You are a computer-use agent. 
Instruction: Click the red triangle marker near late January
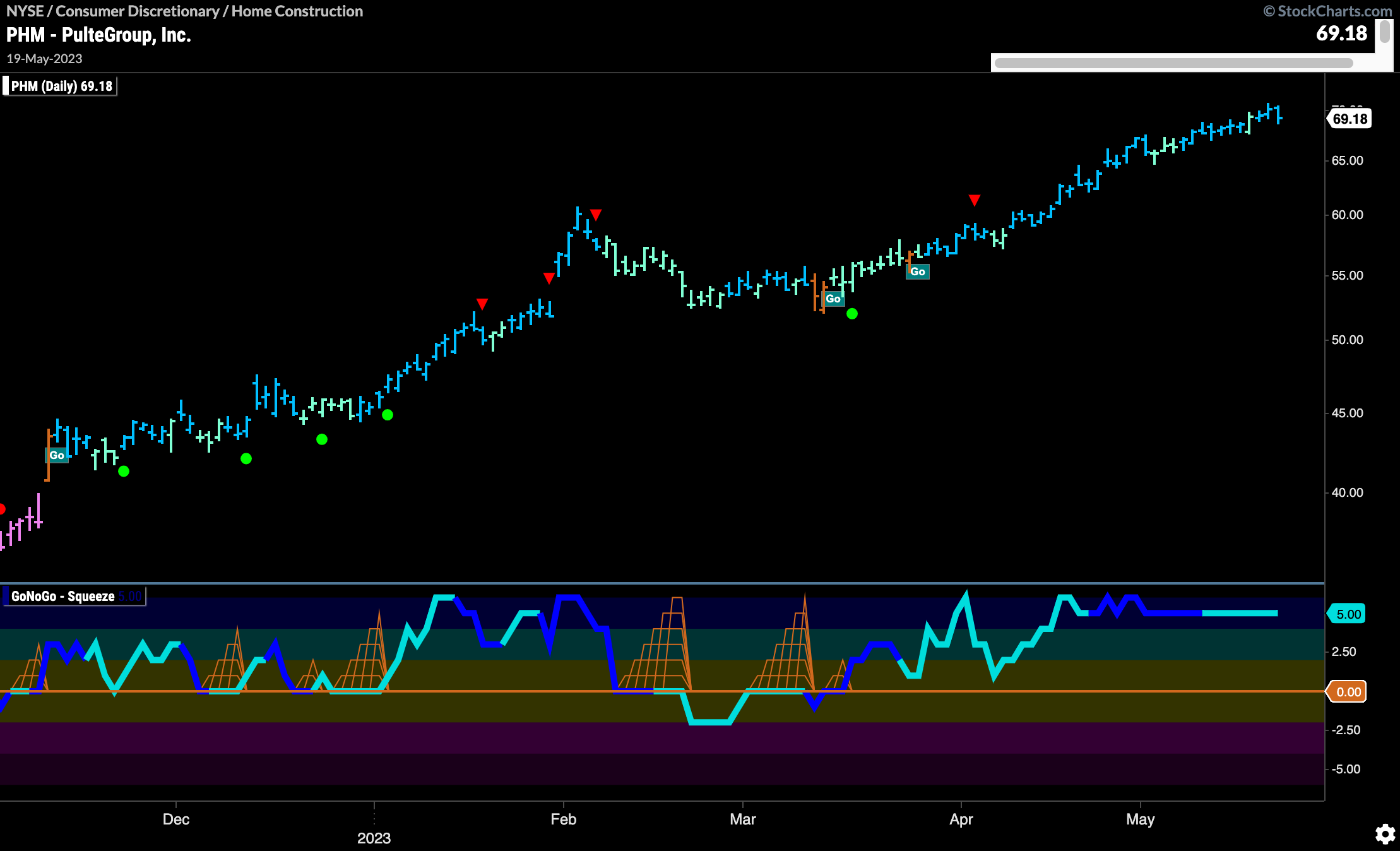(549, 278)
